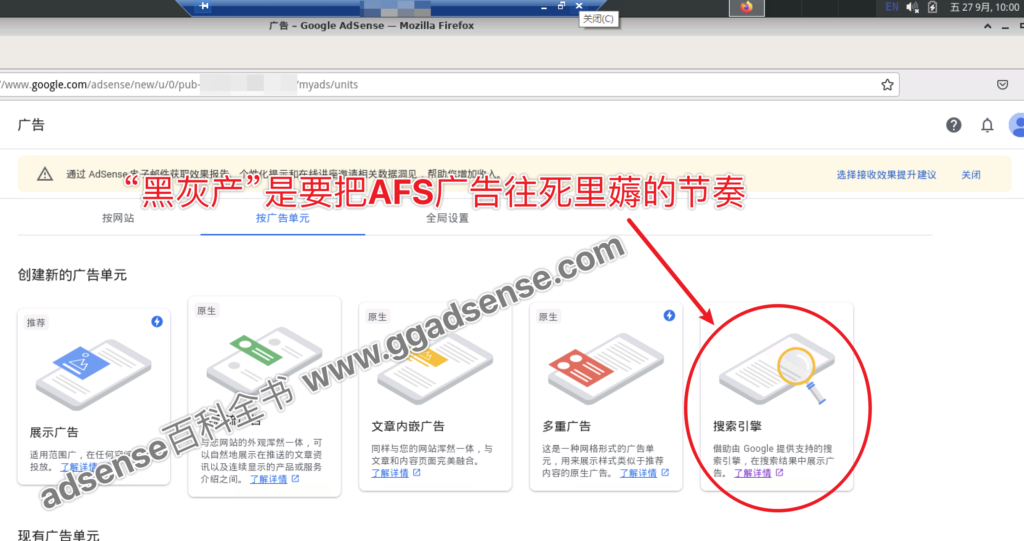Click the 原生 badge on 多重广告 card

pyautogui.click(x=548, y=317)
